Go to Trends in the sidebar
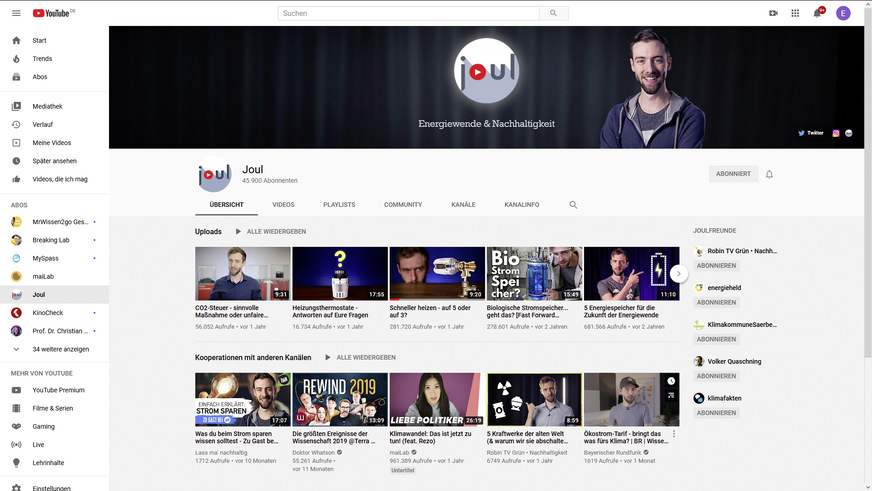This screenshot has height=491, width=872. (x=42, y=59)
